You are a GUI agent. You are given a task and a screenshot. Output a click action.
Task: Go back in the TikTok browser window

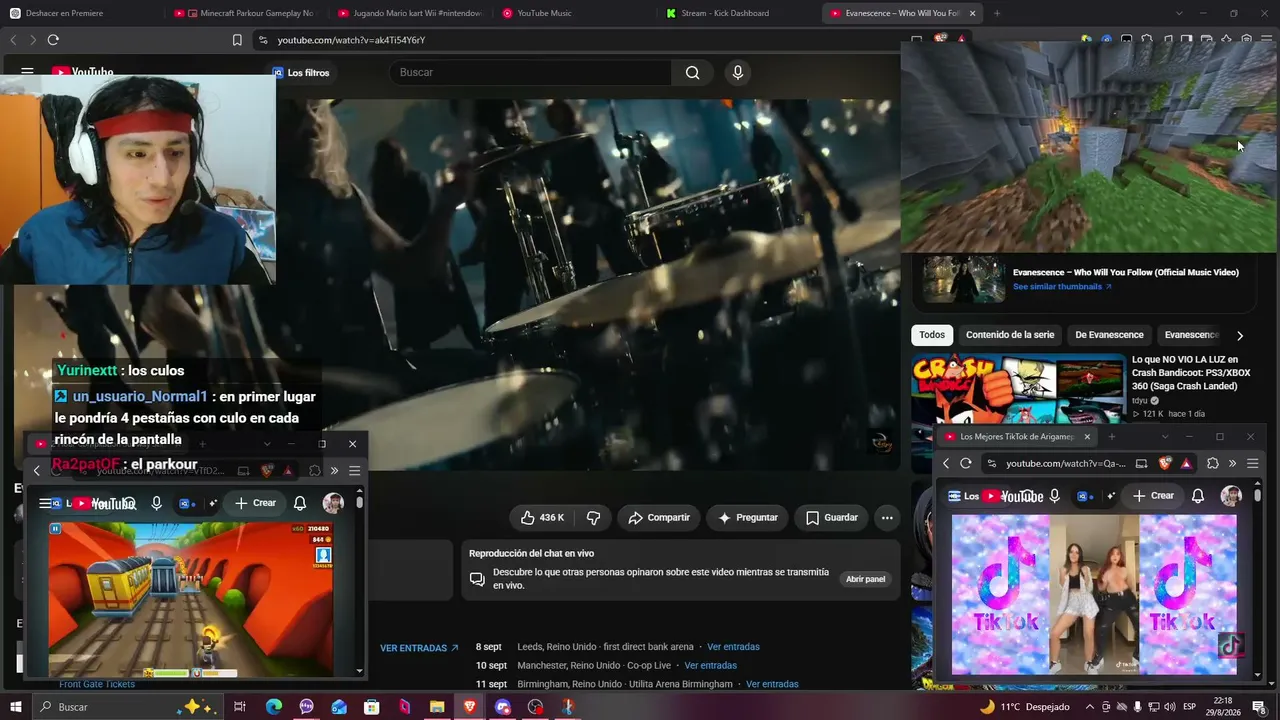point(946,463)
